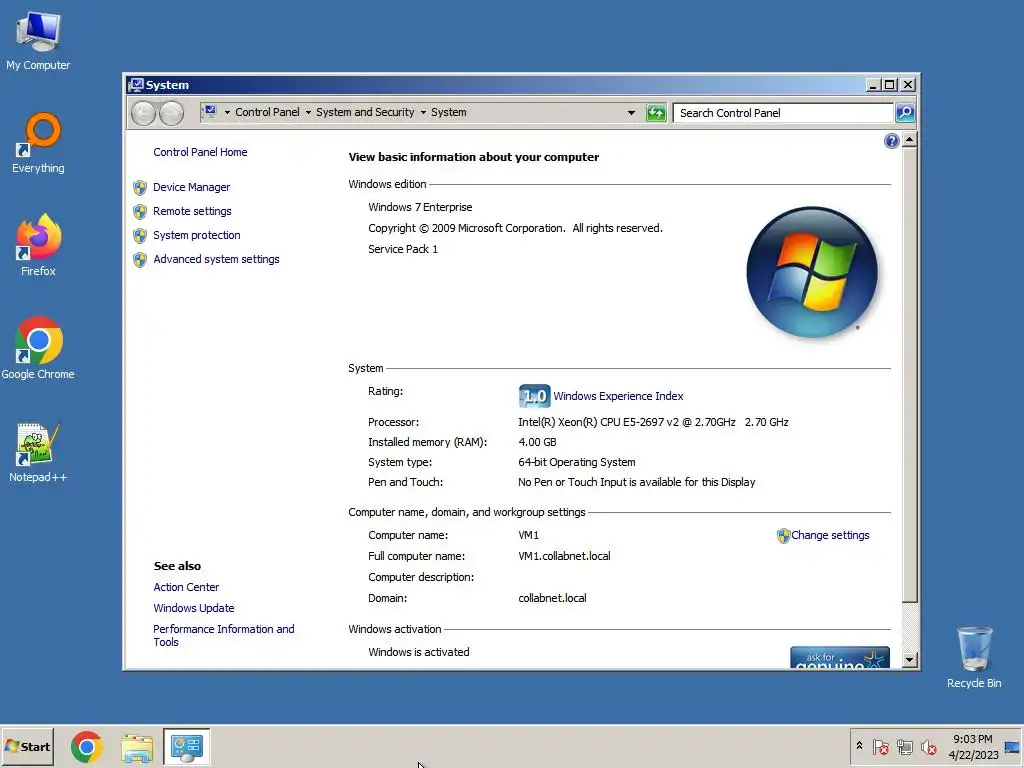Click Control Panel breadcrumb

pos(267,112)
